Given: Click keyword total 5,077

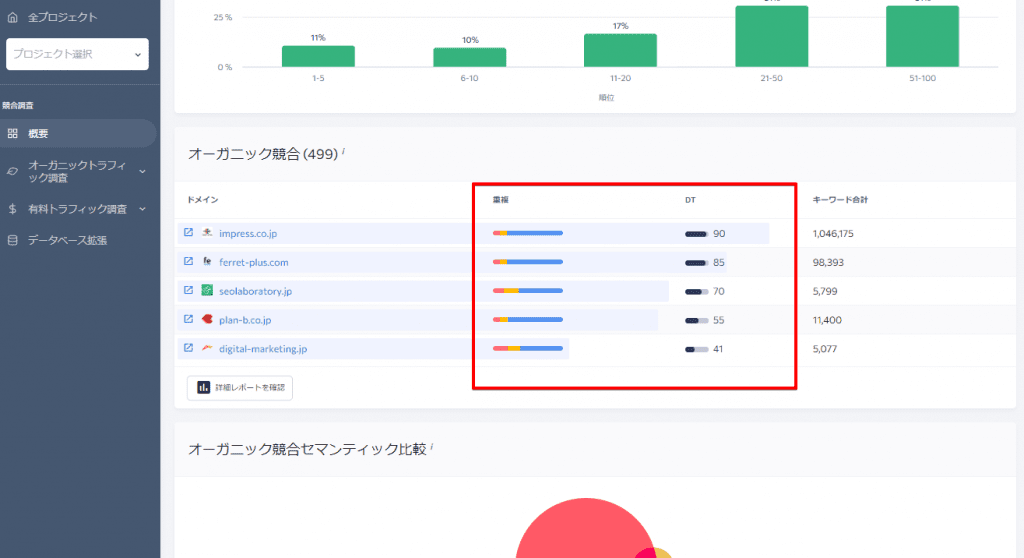Looking at the screenshot, I should 825,348.
